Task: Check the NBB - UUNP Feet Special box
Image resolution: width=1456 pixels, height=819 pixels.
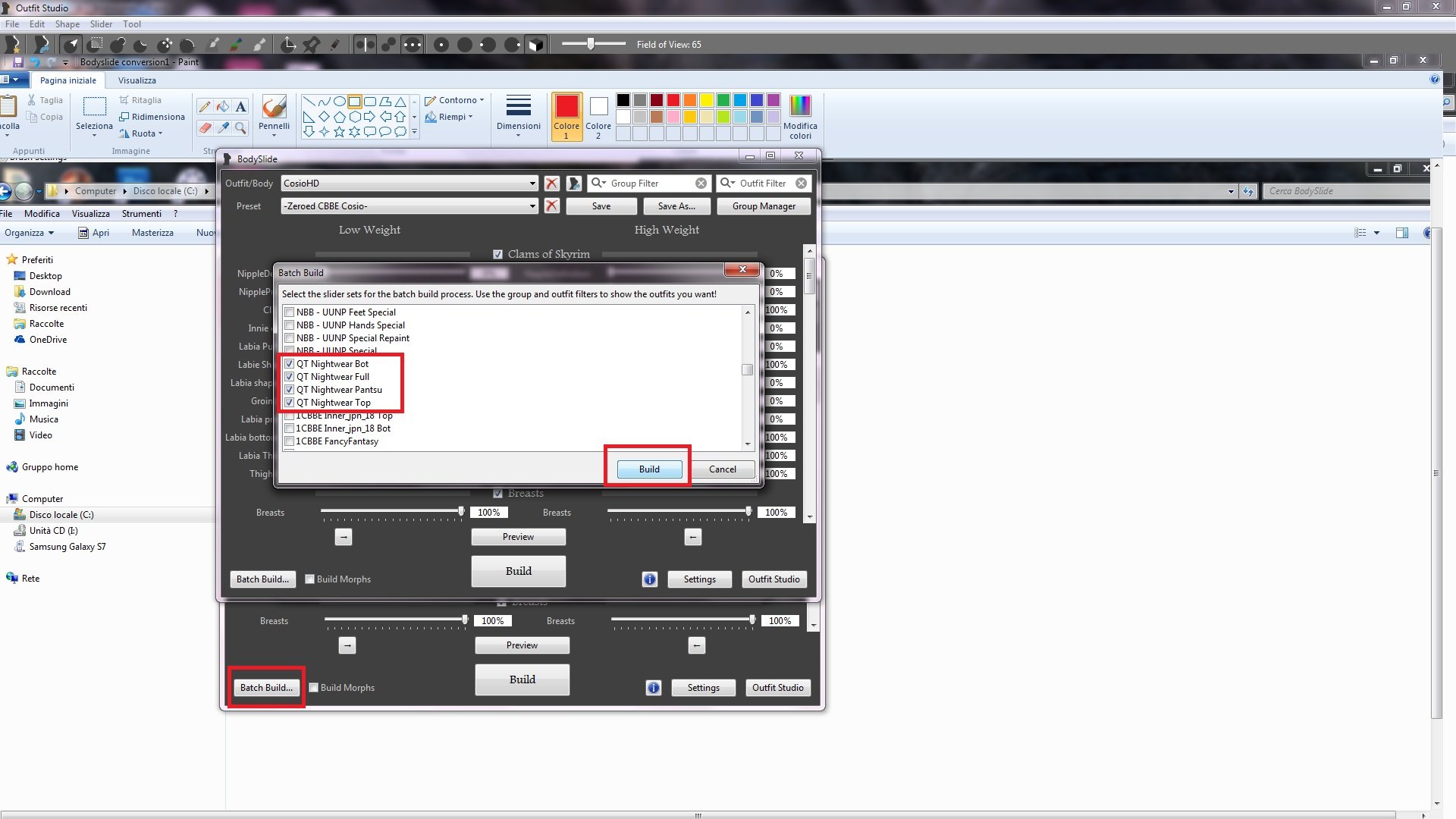Action: [x=289, y=312]
